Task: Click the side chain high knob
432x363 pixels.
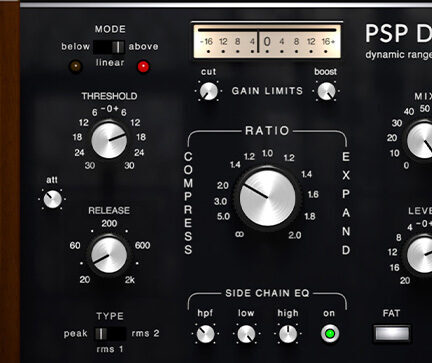Action: pyautogui.click(x=288, y=334)
